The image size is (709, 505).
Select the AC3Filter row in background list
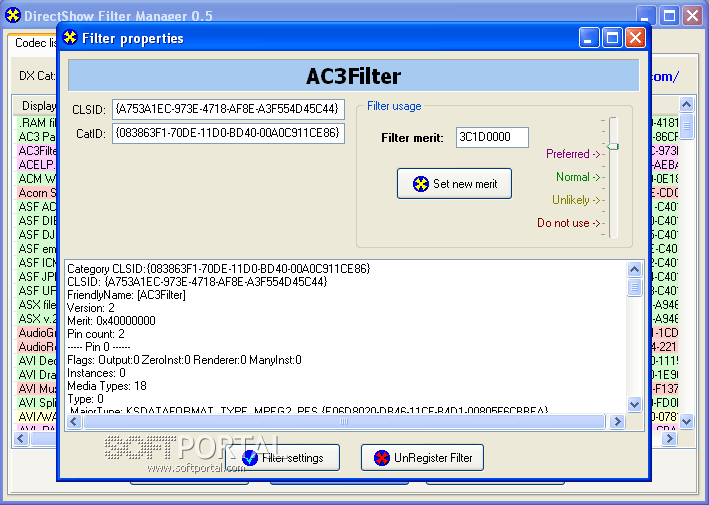37,151
